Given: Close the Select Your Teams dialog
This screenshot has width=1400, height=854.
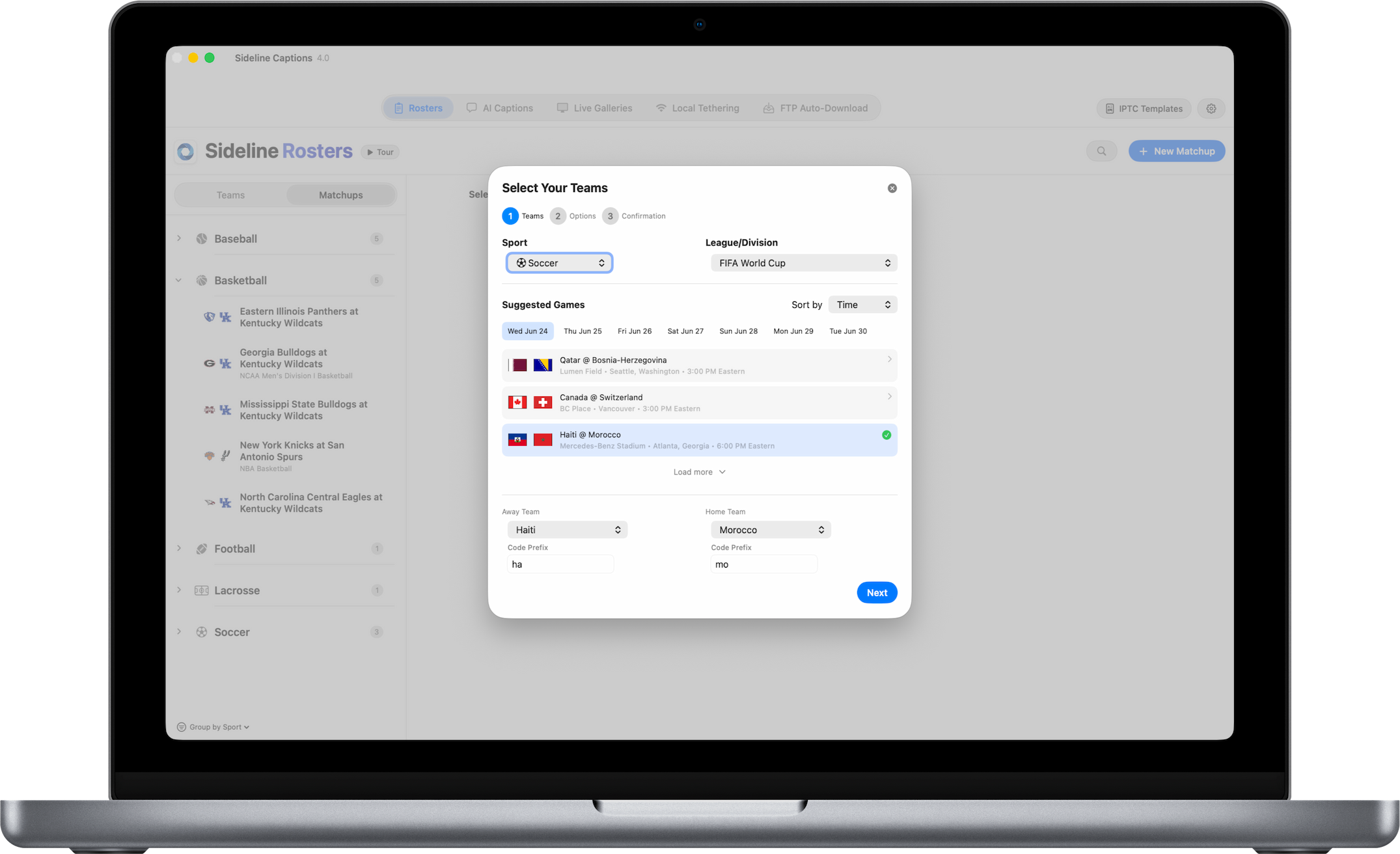Looking at the screenshot, I should pyautogui.click(x=892, y=188).
